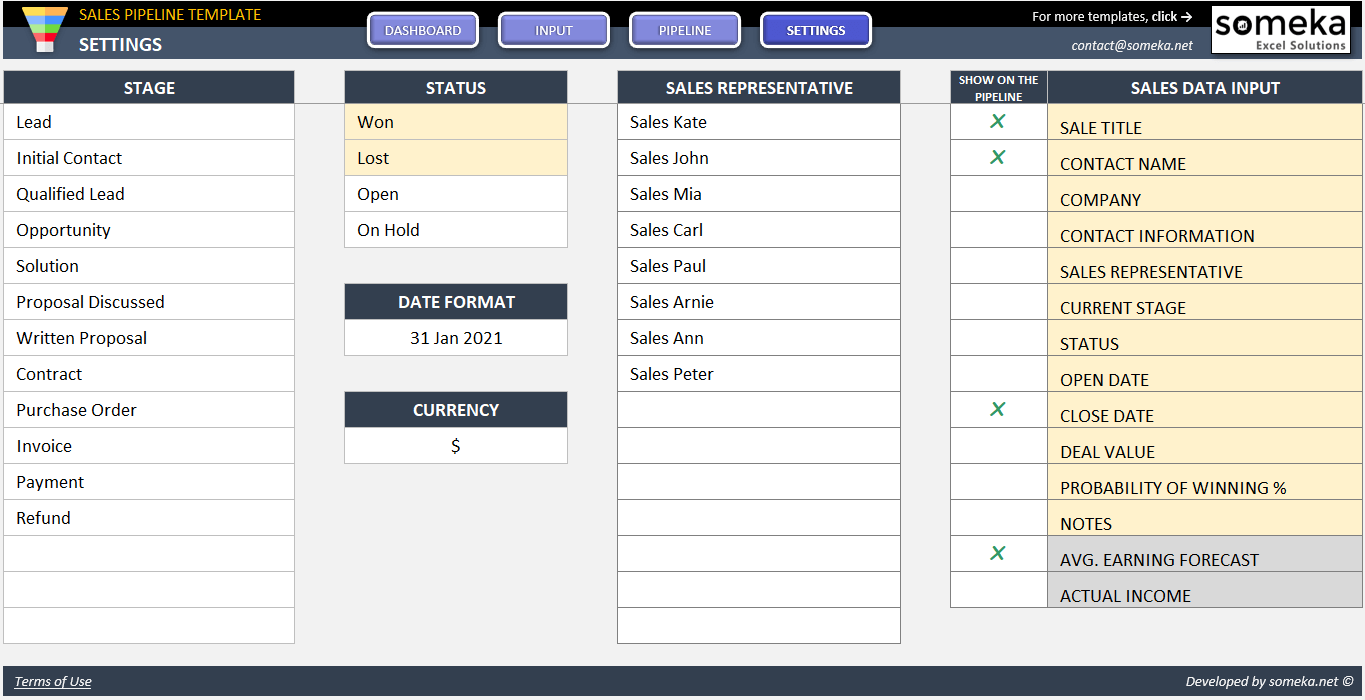This screenshot has height=700, width=1365.
Task: Select the 'Lead' stage cell
Action: pos(149,122)
